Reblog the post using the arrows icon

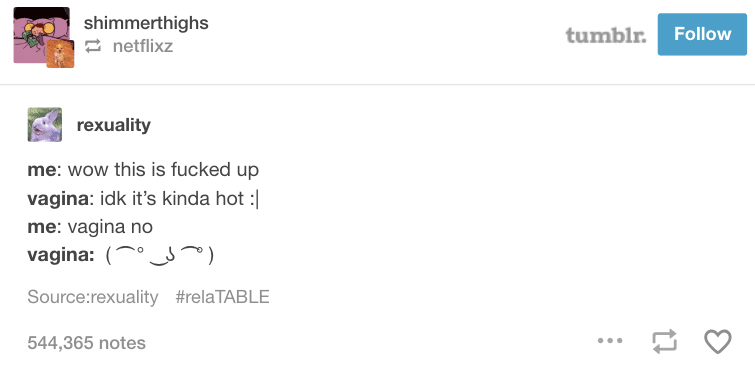pyautogui.click(x=664, y=341)
